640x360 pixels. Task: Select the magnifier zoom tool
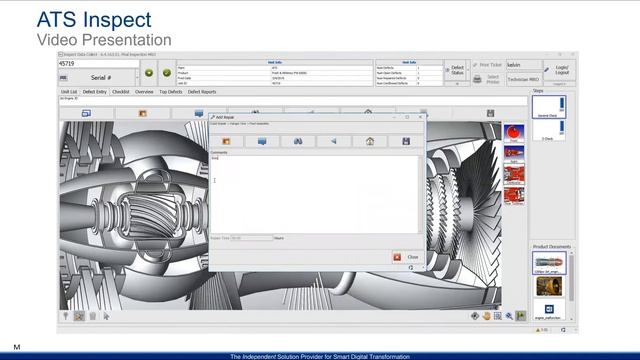509,316
